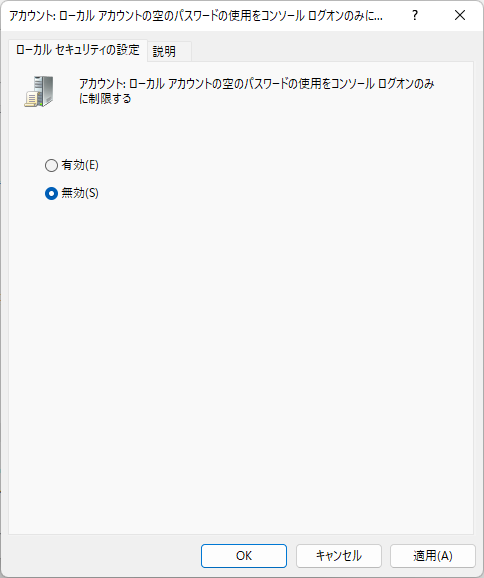Screen dimensions: 484x578
Task: Click the 有効(E) label text
Action: (x=80, y=165)
